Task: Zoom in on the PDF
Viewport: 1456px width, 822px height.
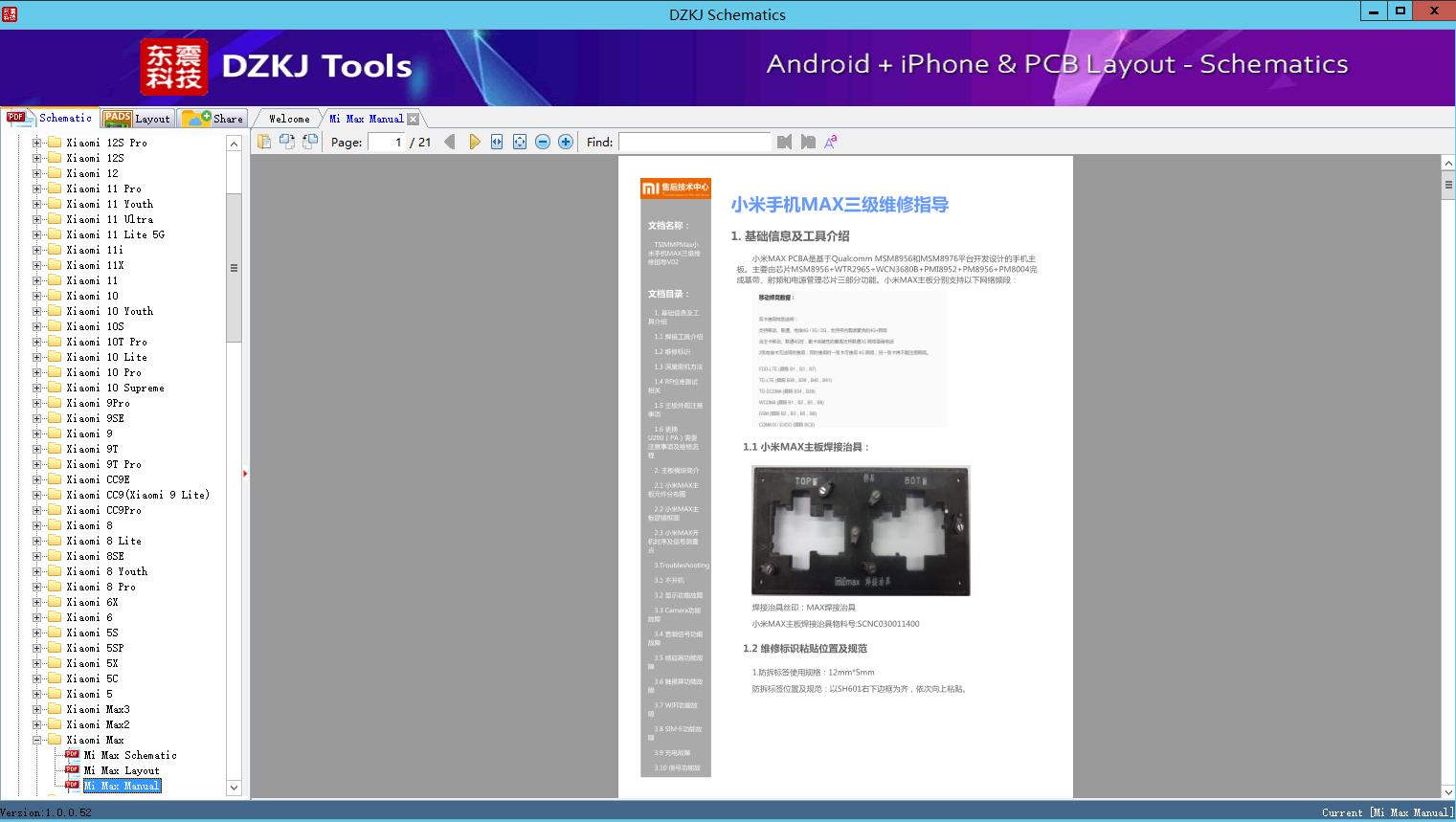Action: pyautogui.click(x=566, y=142)
